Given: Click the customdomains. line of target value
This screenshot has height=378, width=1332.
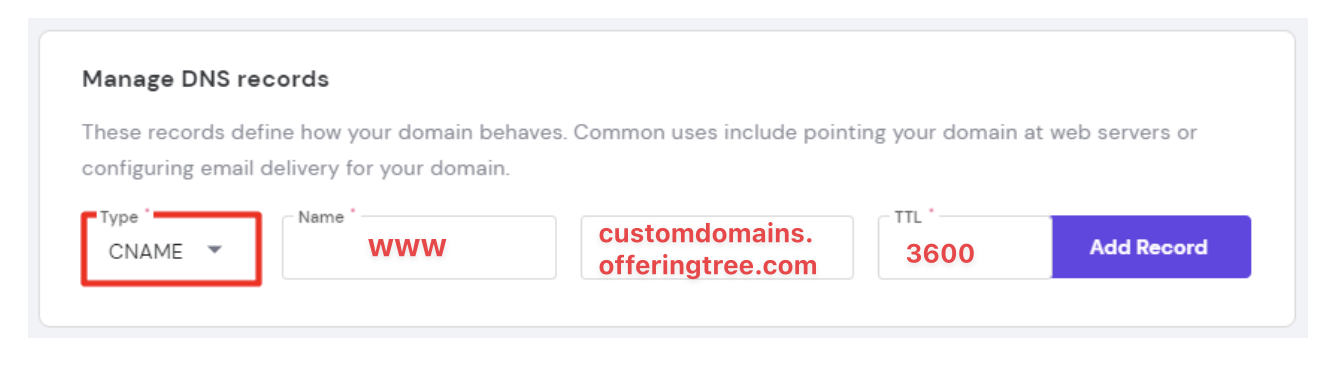Looking at the screenshot, I should coord(706,235).
